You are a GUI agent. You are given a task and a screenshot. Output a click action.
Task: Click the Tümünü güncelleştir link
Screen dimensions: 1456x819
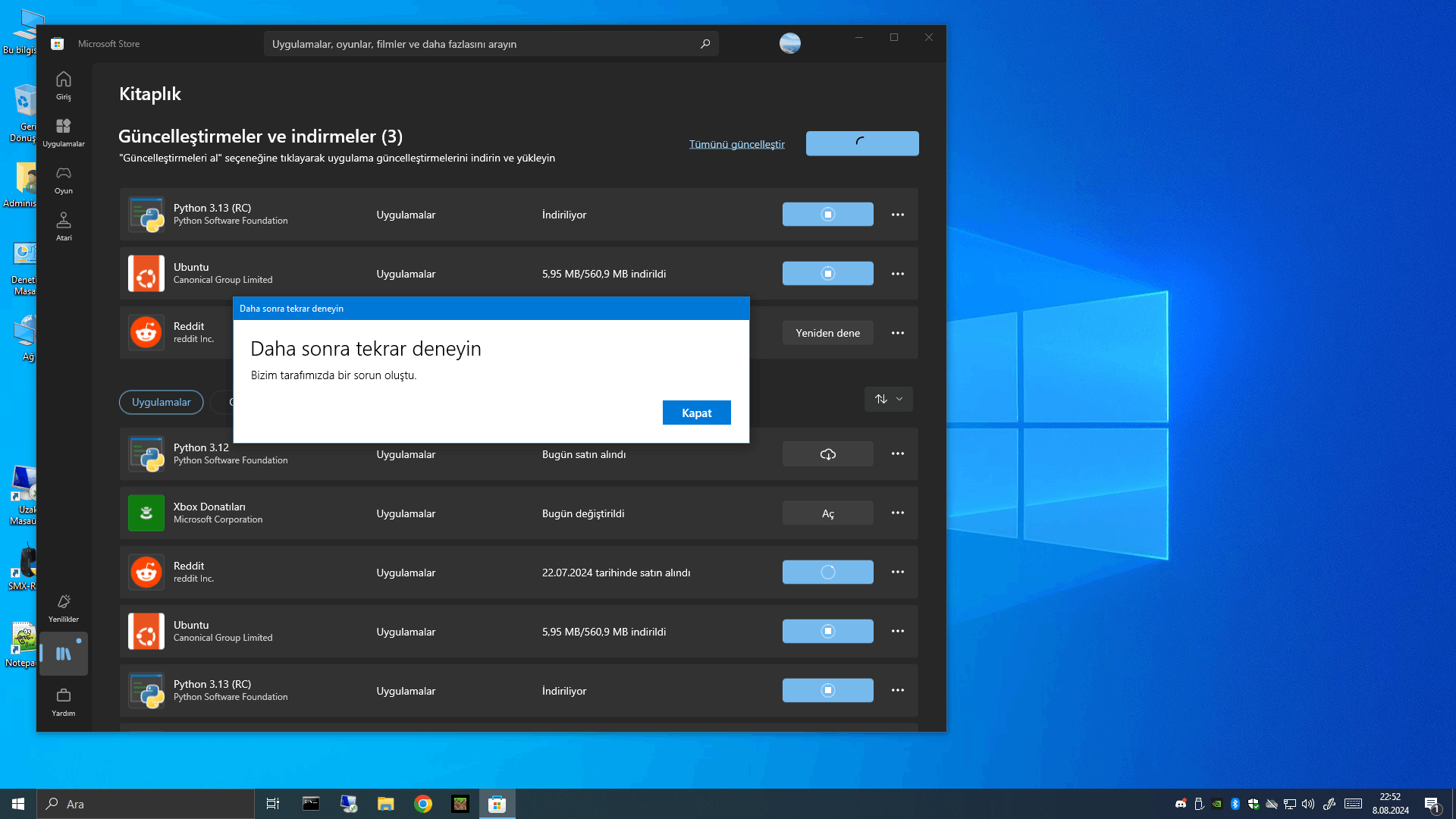tap(736, 144)
